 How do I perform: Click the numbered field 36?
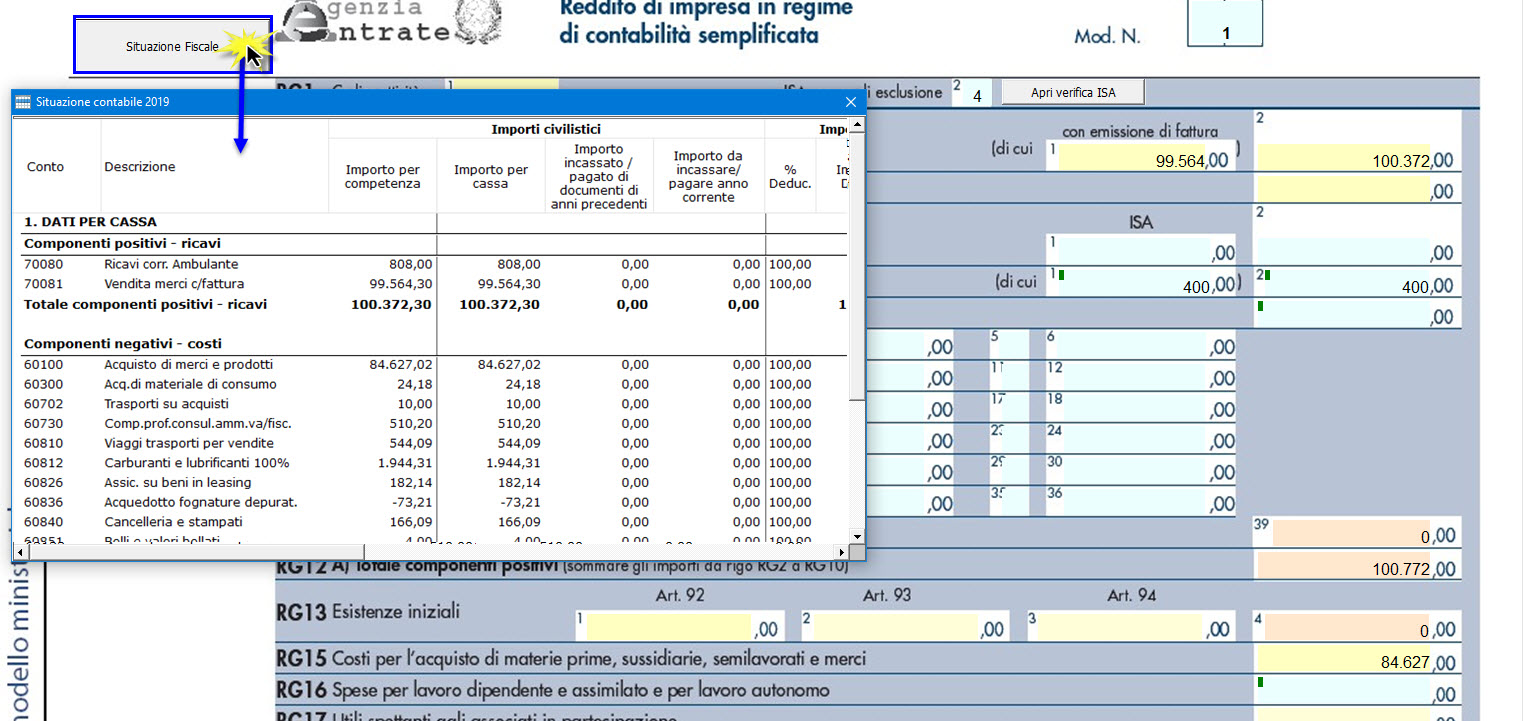[x=1141, y=501]
